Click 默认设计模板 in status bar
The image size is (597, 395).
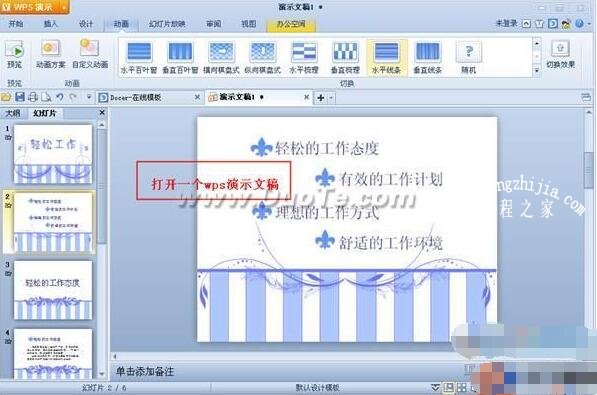[x=317, y=388]
